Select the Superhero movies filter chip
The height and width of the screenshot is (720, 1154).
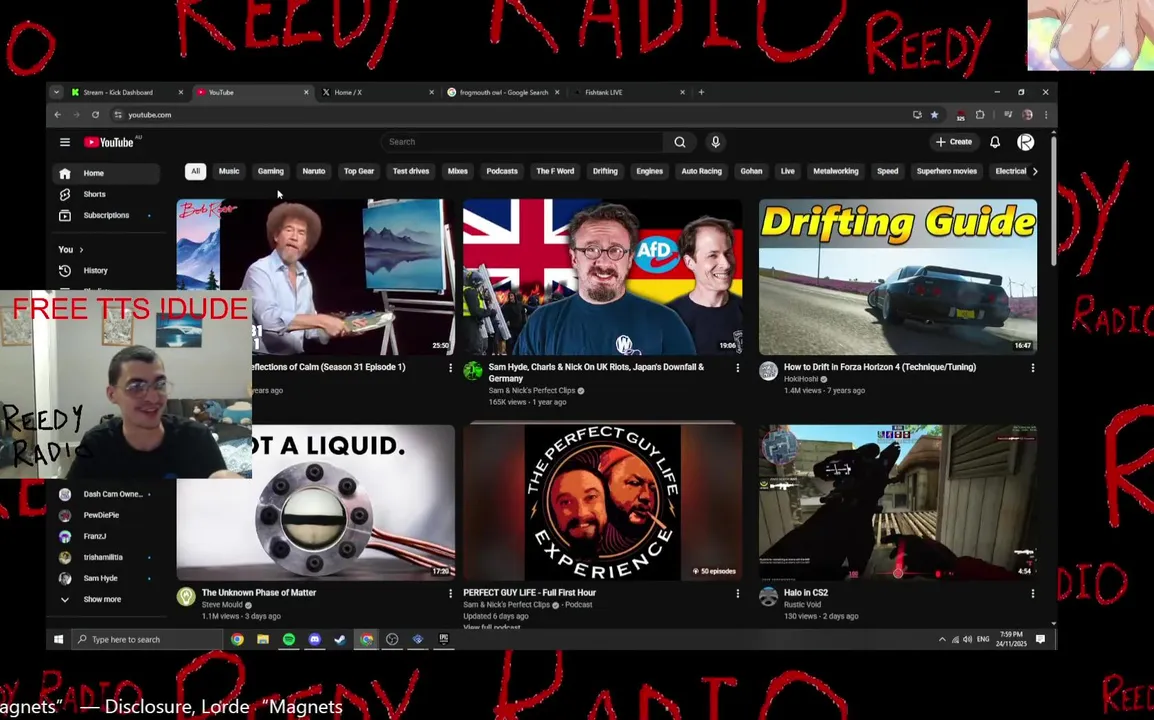(946, 171)
